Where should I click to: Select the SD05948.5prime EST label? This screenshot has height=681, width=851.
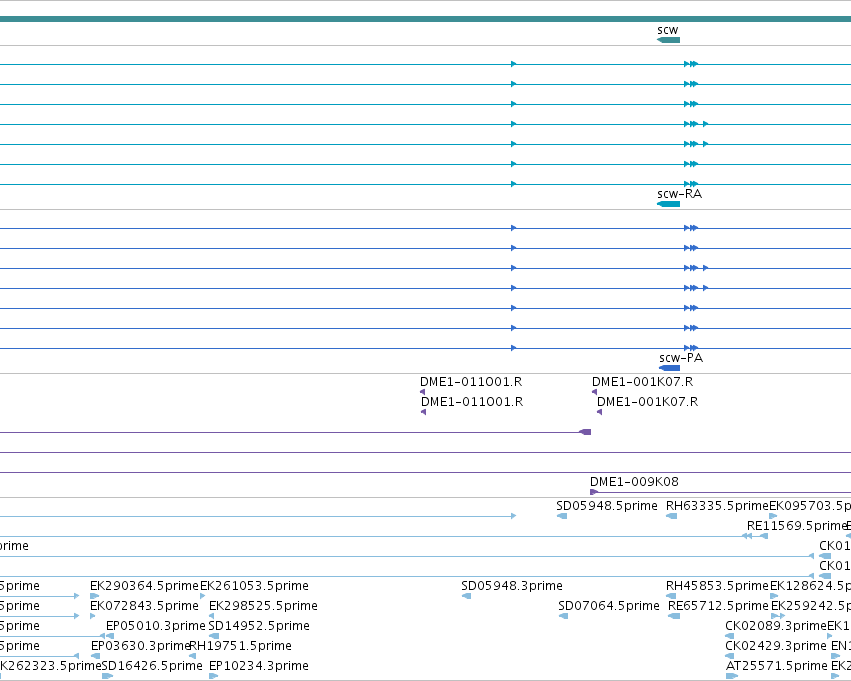[607, 506]
